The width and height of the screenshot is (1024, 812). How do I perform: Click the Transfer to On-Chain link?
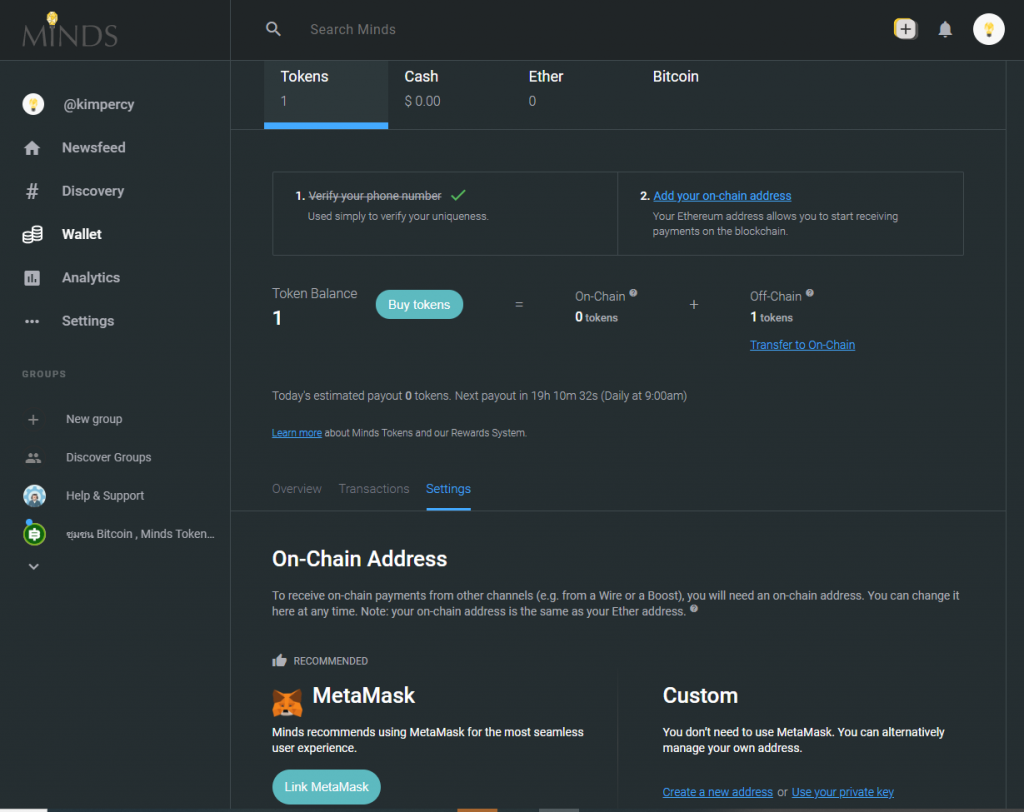(802, 345)
